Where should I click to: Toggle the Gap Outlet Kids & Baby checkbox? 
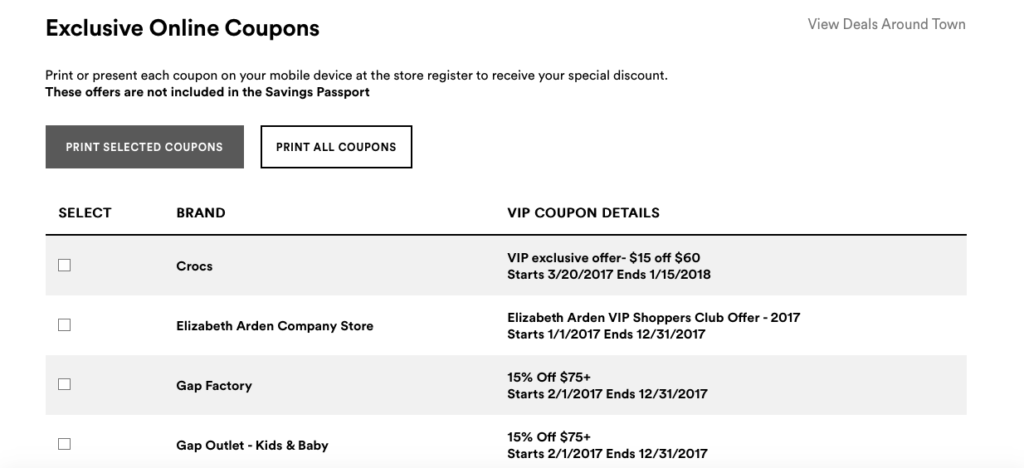point(64,443)
